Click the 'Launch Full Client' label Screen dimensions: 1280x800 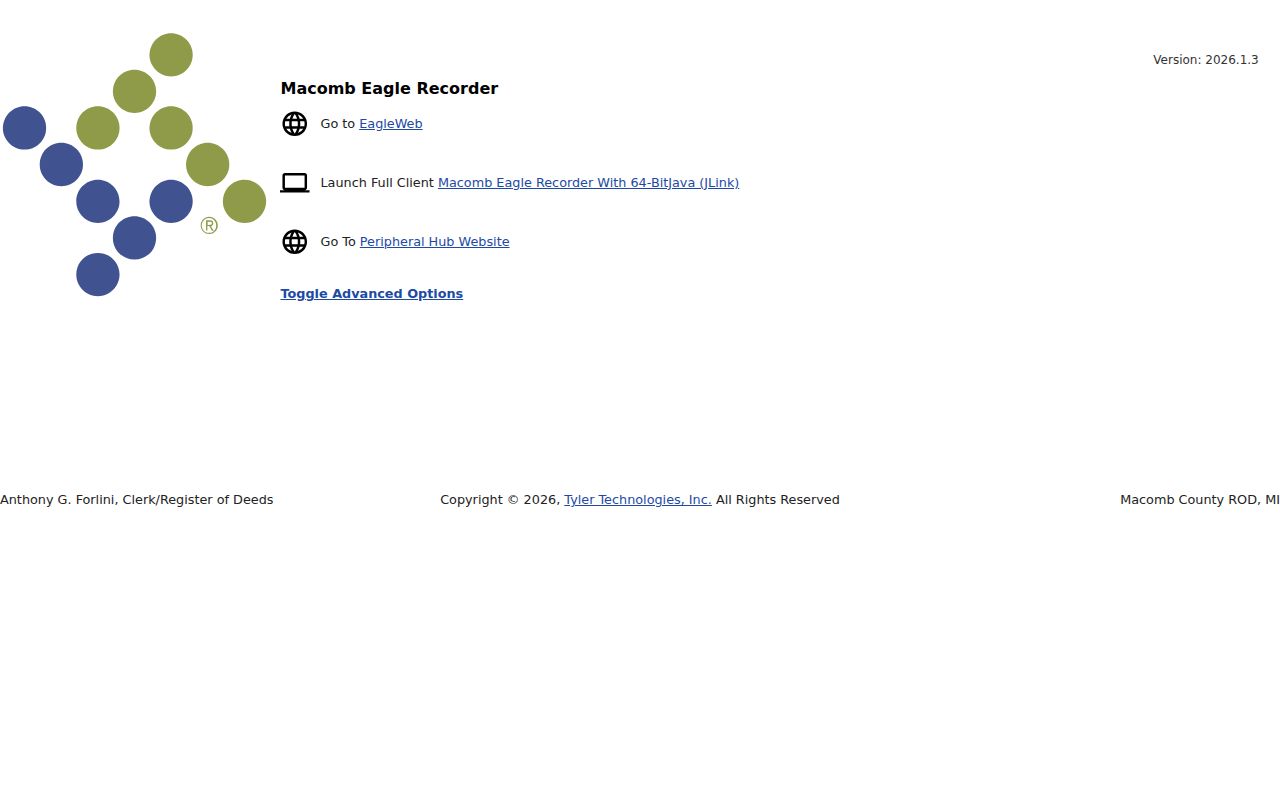[377, 183]
